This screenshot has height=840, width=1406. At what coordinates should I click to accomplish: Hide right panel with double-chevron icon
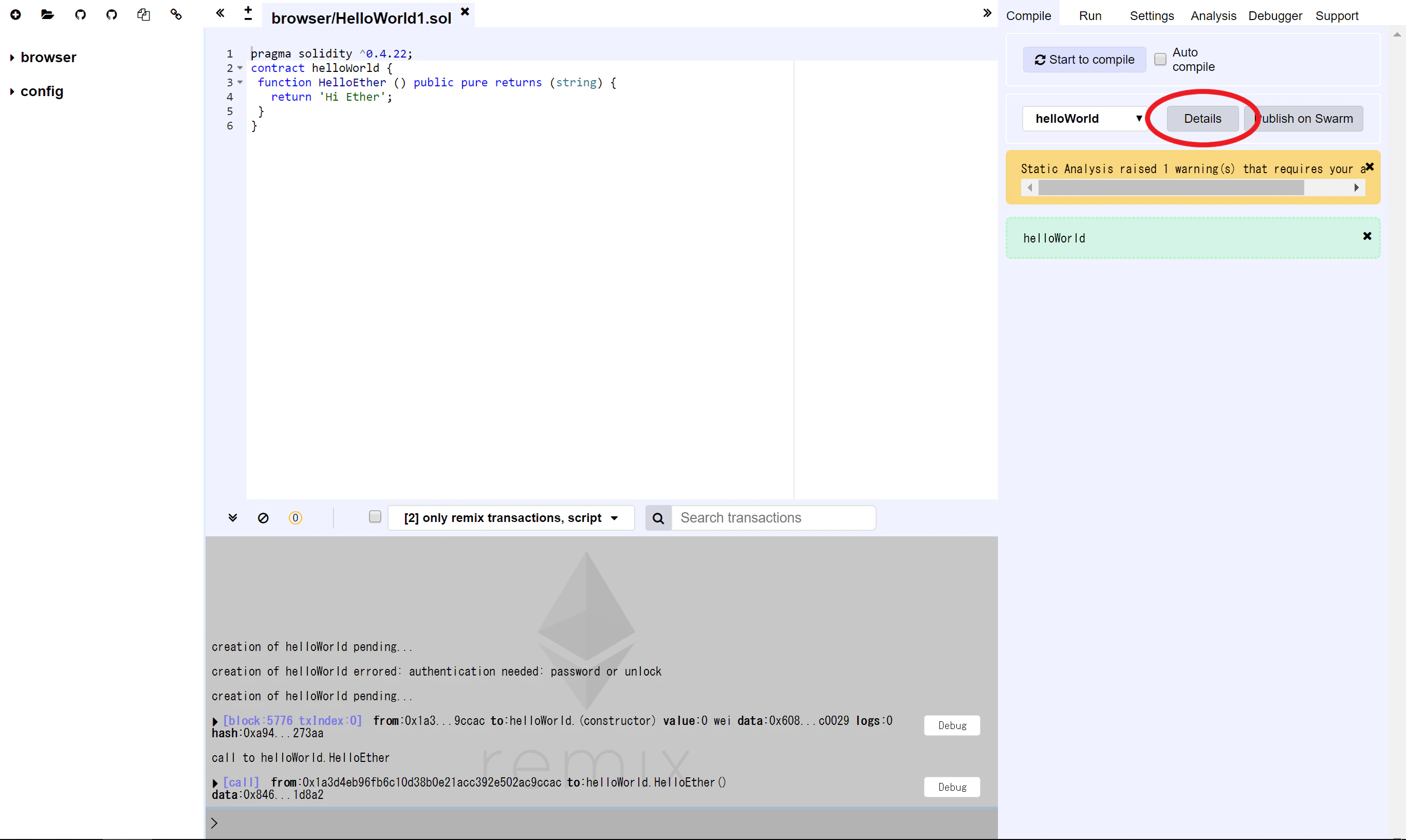tap(987, 13)
